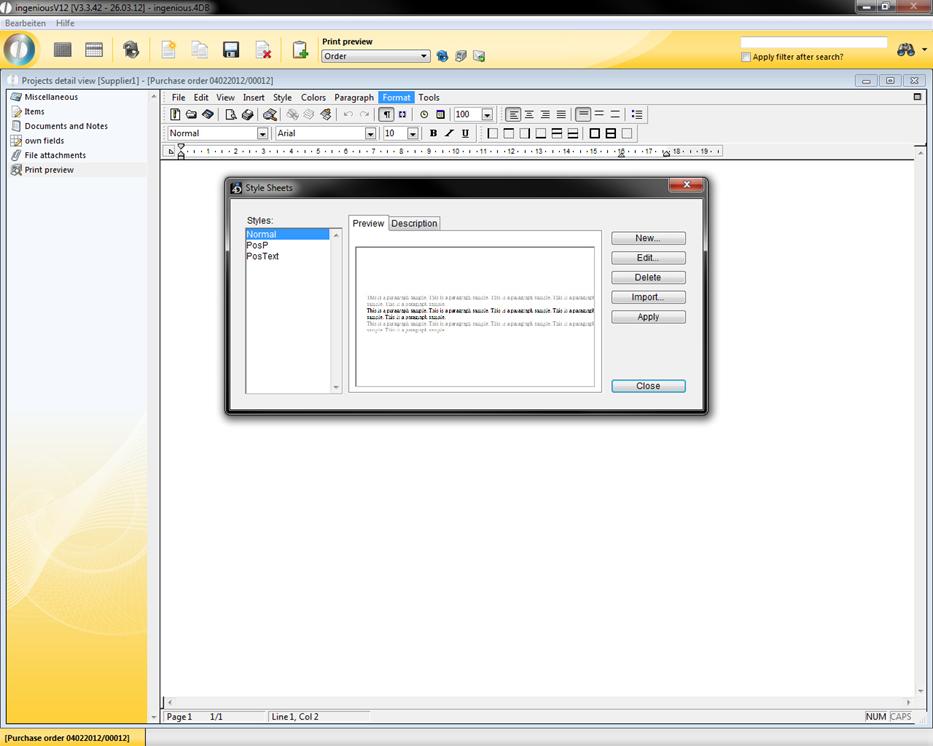The height and width of the screenshot is (746, 933).
Task: Toggle the bold formatting button
Action: (x=433, y=133)
